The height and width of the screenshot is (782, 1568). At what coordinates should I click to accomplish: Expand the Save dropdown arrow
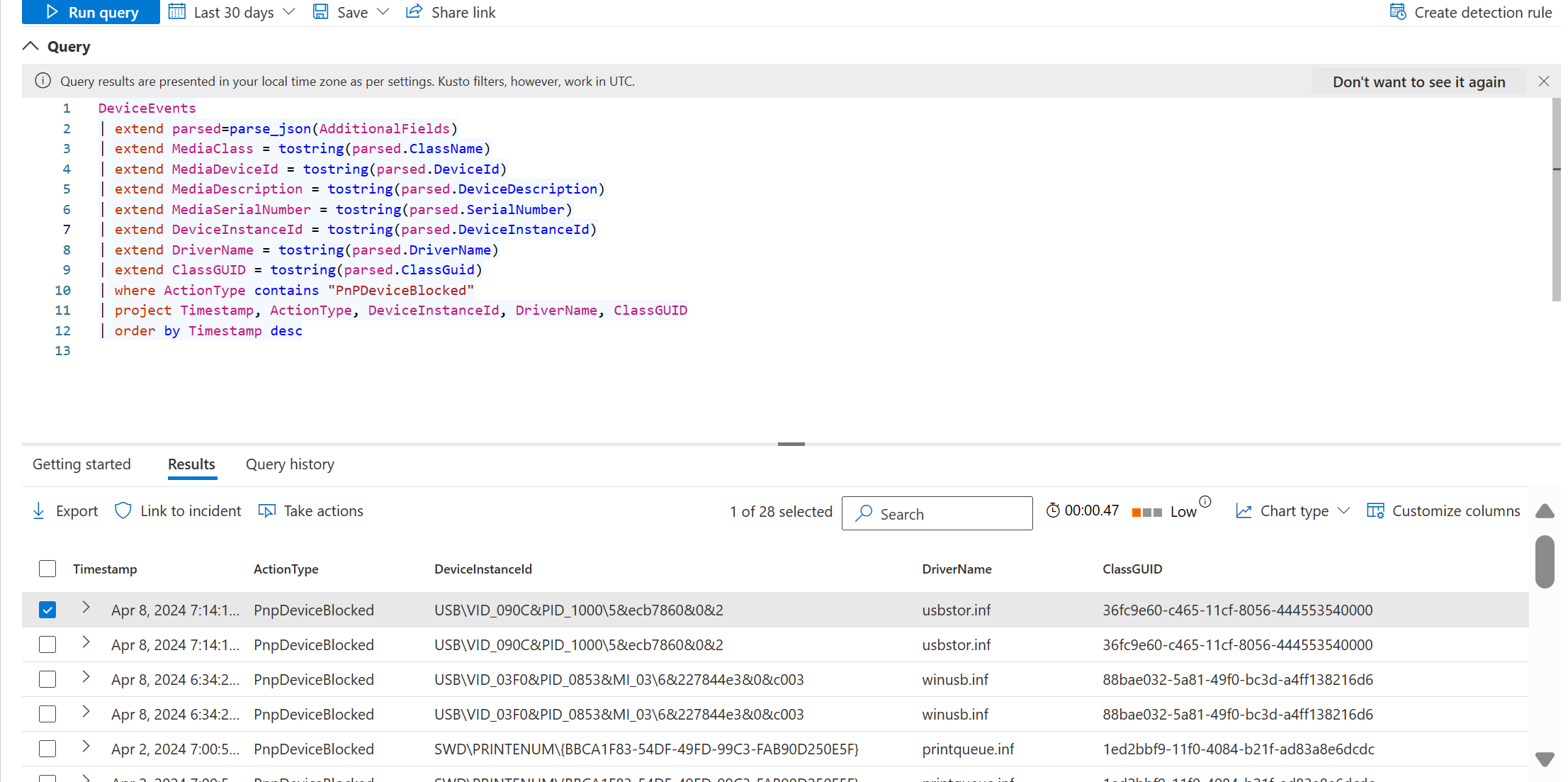pyautogui.click(x=383, y=11)
